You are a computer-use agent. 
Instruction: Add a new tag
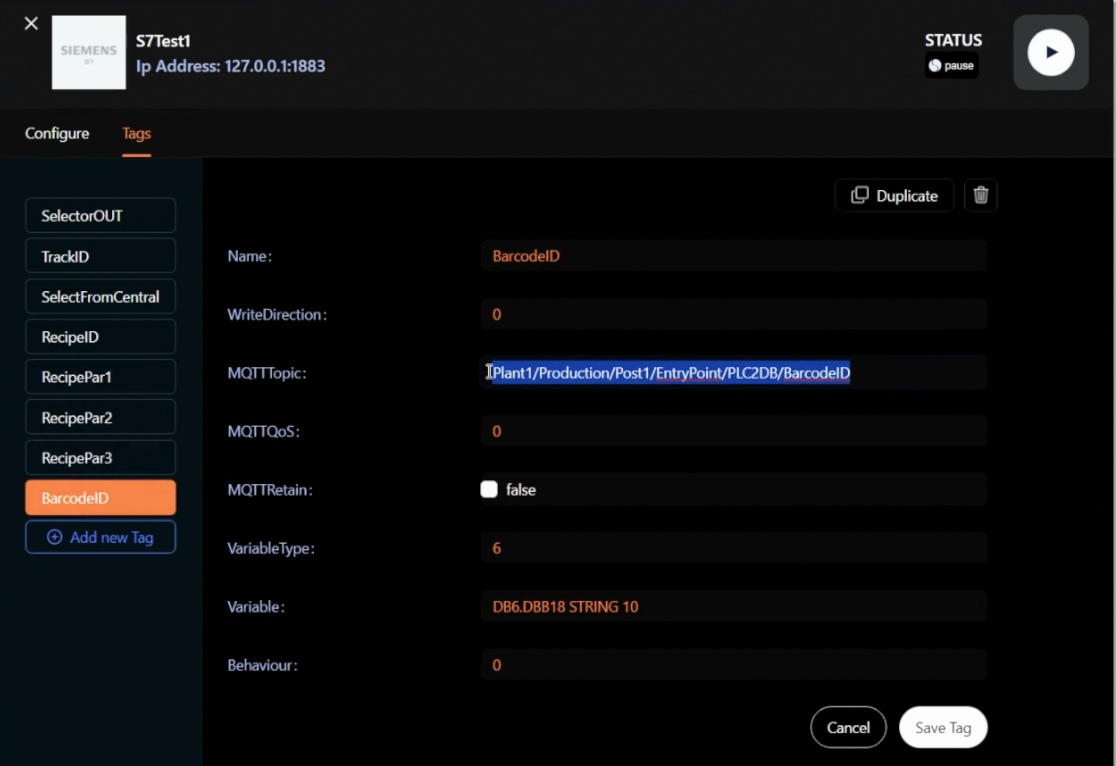[100, 537]
